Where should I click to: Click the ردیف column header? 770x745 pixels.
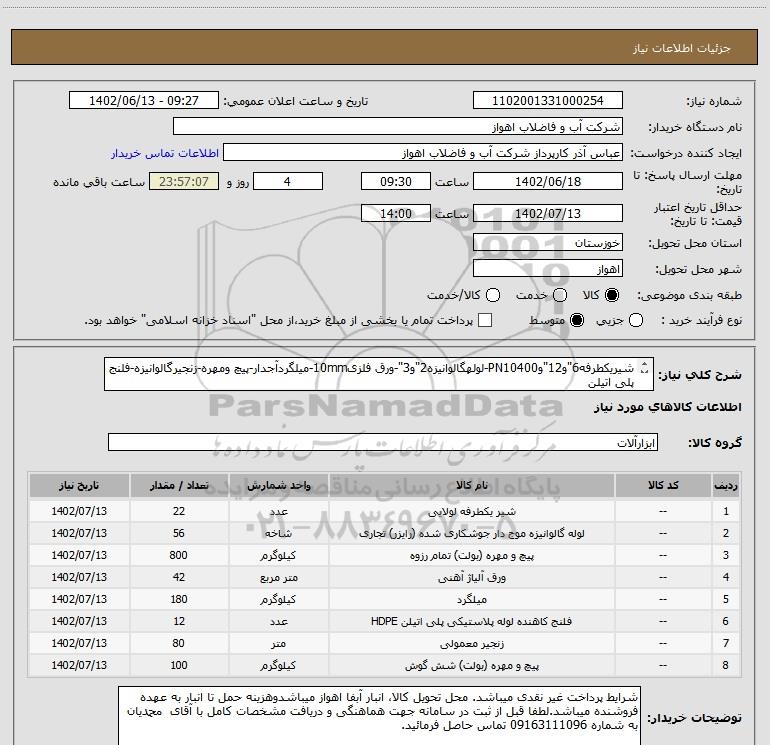coord(726,485)
